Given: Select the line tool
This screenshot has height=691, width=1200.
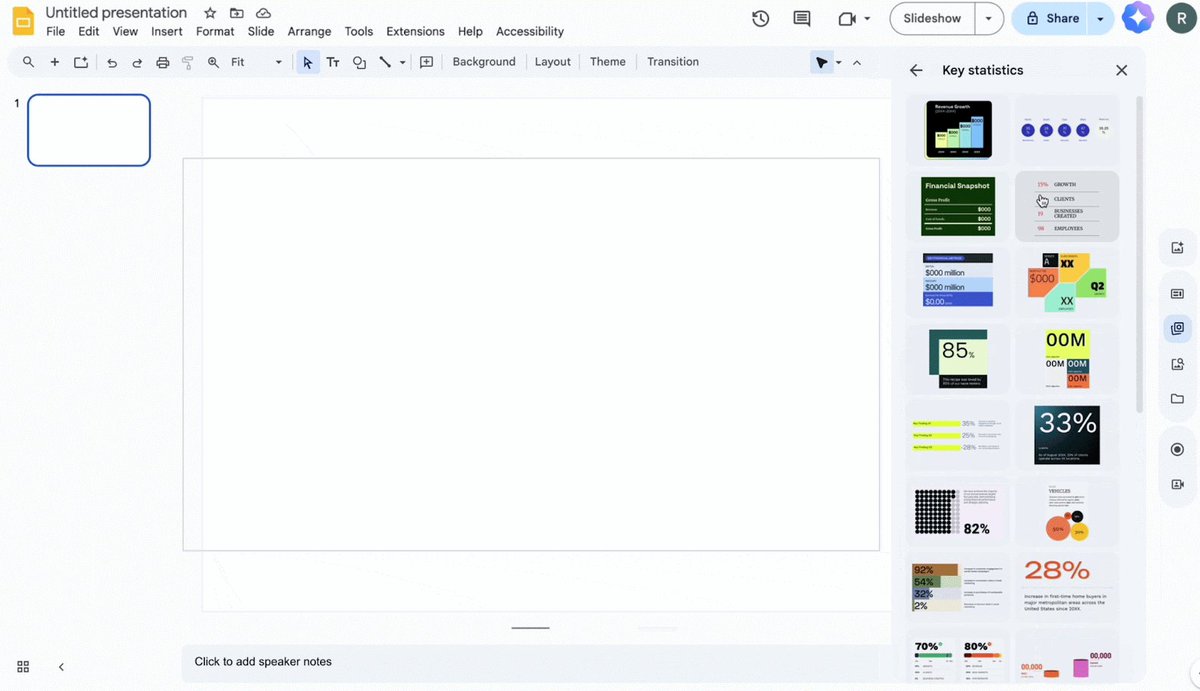Looking at the screenshot, I should (386, 62).
